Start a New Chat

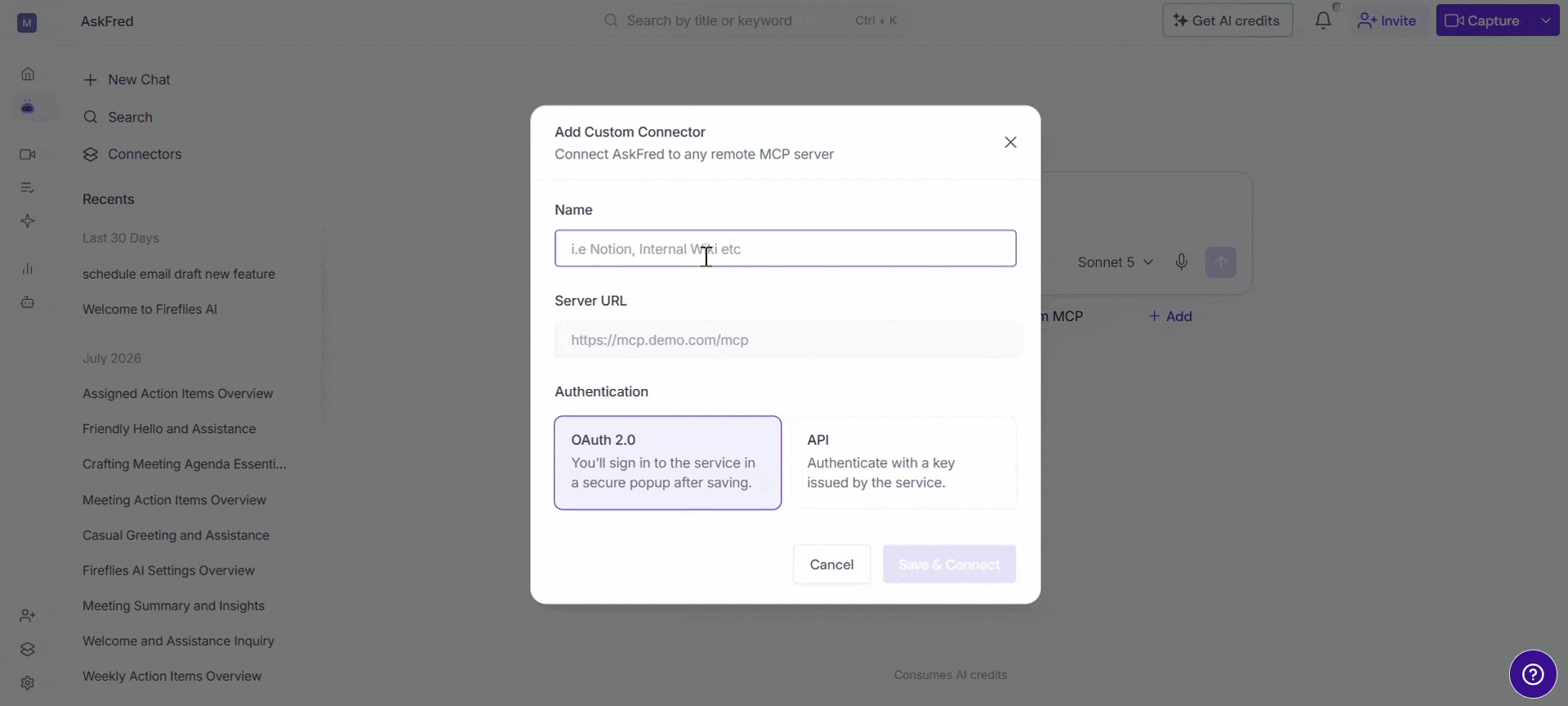(x=127, y=79)
